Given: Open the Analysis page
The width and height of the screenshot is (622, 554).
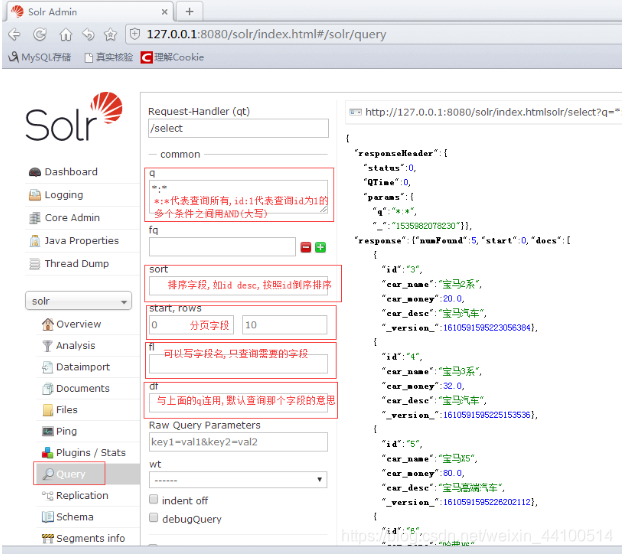Looking at the screenshot, I should (x=75, y=345).
